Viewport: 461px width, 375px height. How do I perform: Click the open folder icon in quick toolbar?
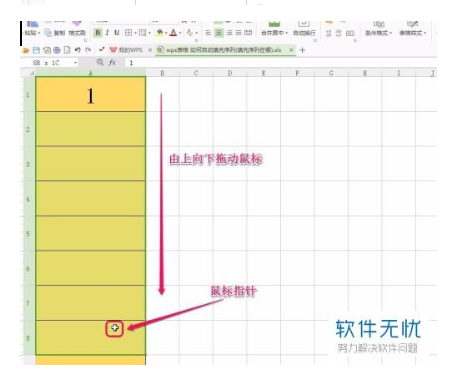[26, 50]
